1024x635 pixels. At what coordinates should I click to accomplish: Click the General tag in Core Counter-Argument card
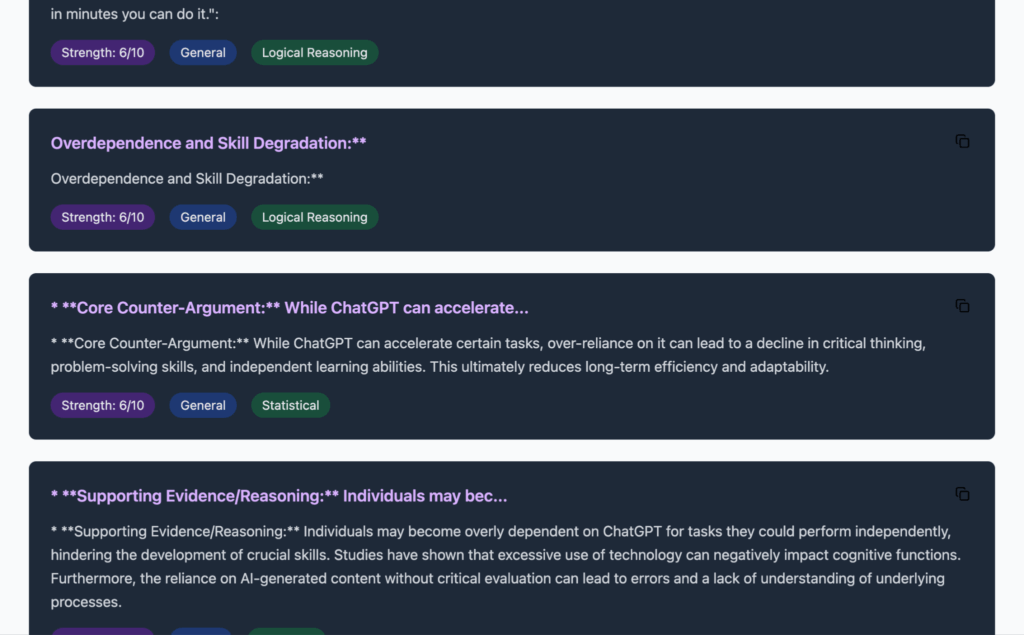203,405
